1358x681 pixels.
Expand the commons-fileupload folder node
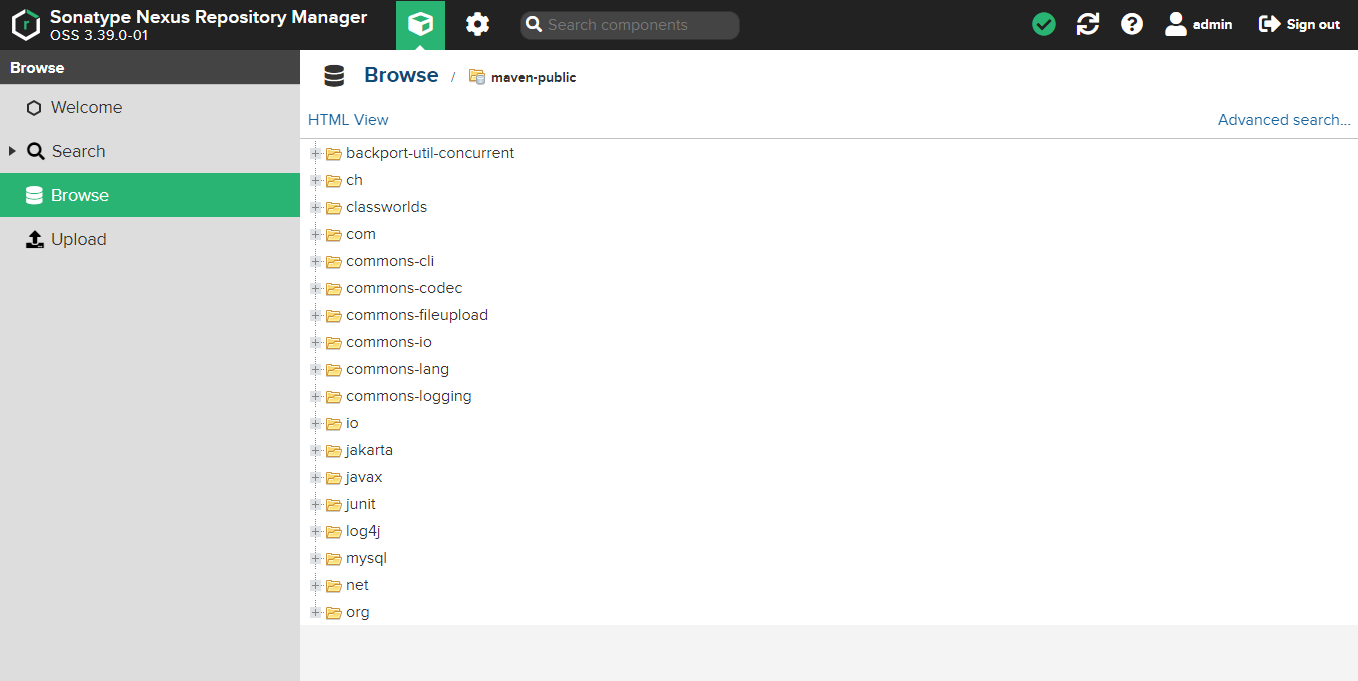click(316, 315)
